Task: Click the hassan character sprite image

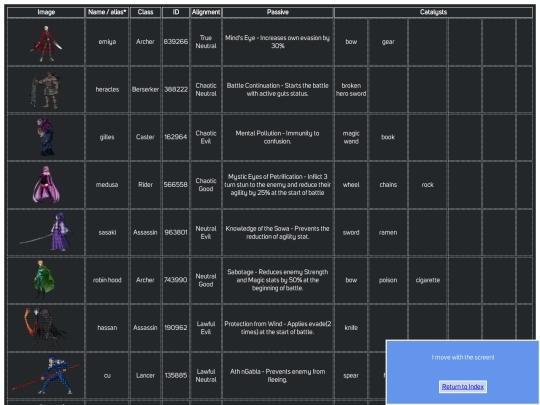Action: (45, 327)
